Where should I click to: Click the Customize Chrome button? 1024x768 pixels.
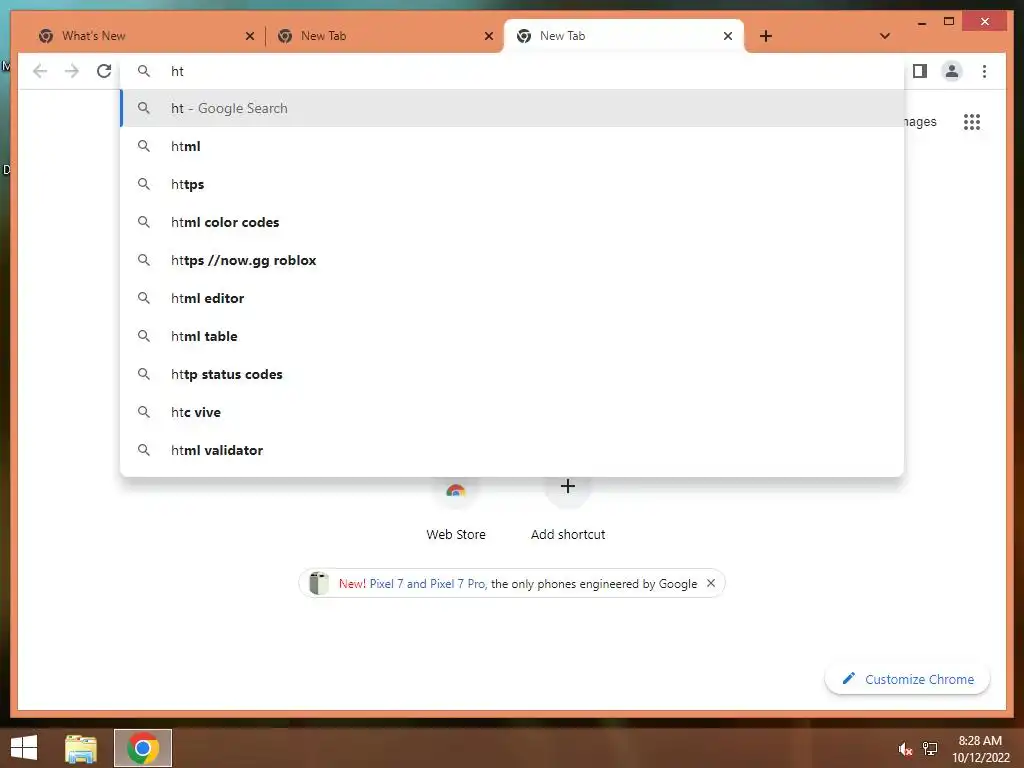click(908, 679)
